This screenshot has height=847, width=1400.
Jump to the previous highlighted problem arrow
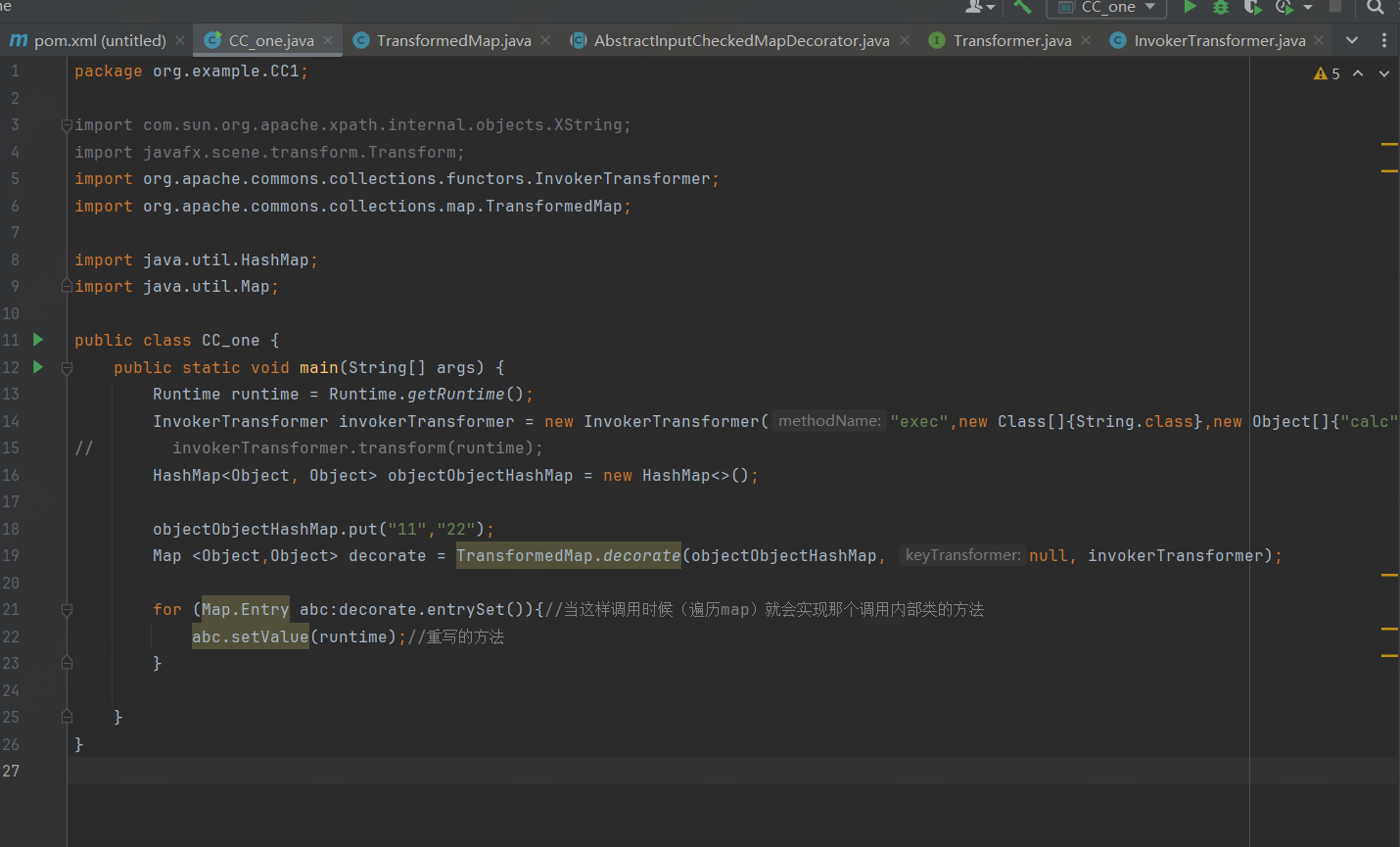[x=1358, y=73]
